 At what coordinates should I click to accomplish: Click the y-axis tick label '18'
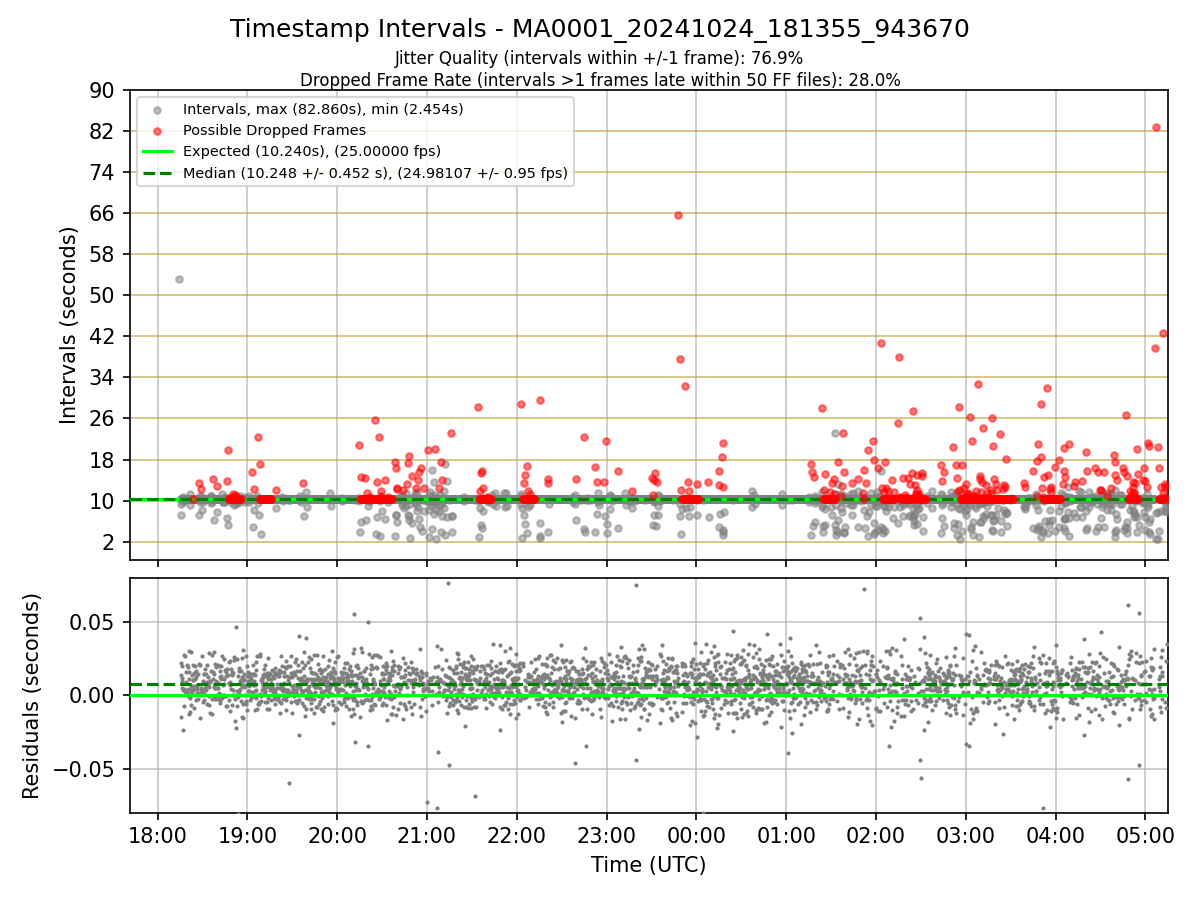click(104, 460)
